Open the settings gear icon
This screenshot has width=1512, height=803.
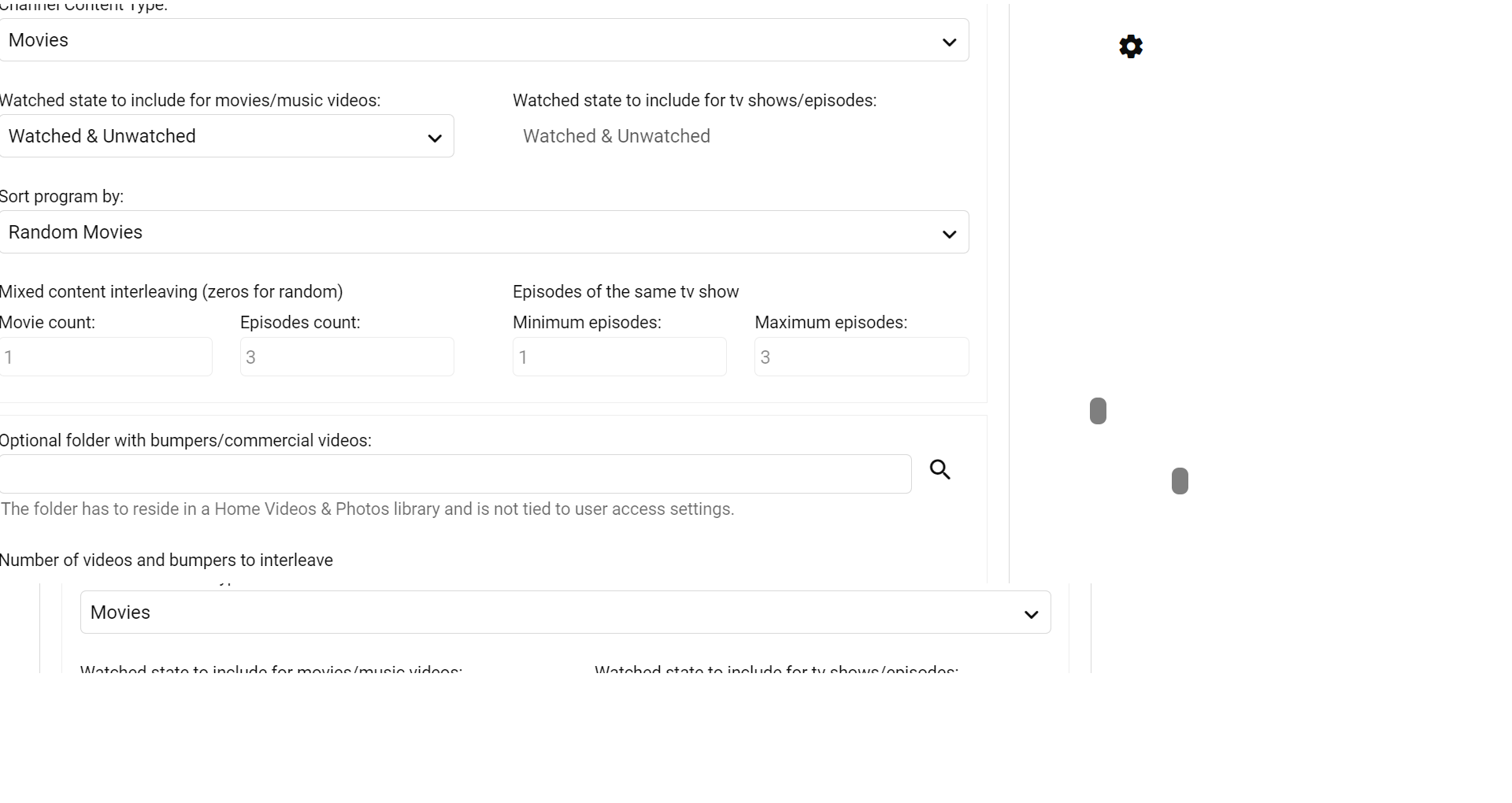click(x=1131, y=46)
